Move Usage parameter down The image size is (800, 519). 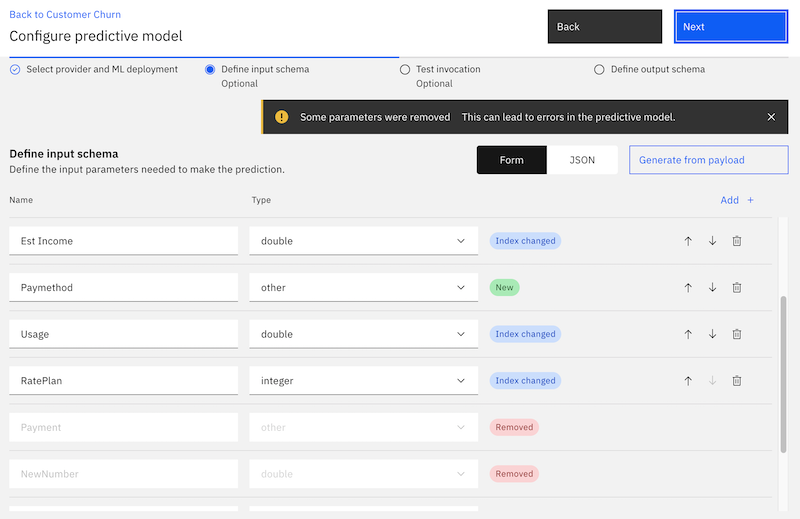tap(712, 334)
